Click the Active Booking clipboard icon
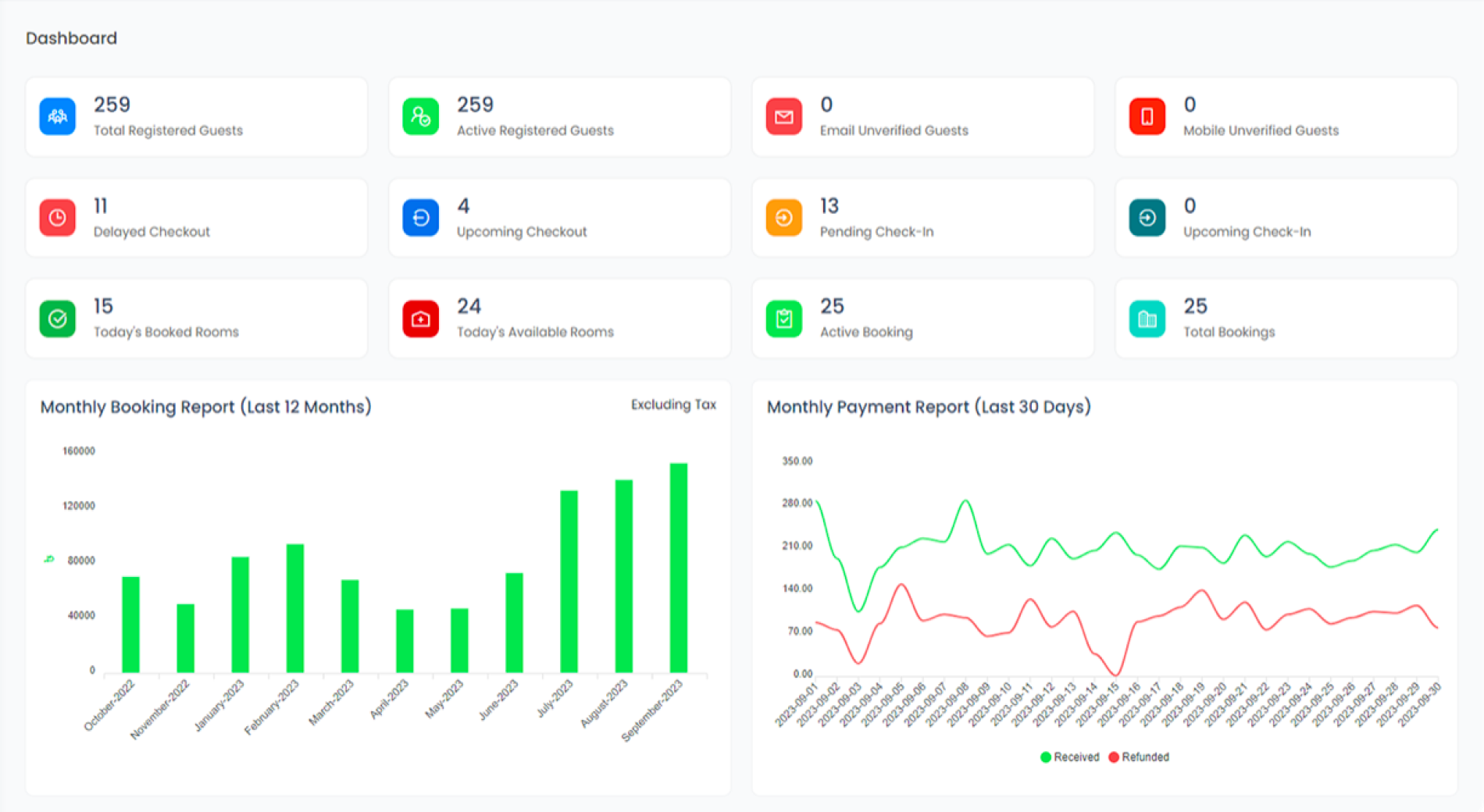 783,319
